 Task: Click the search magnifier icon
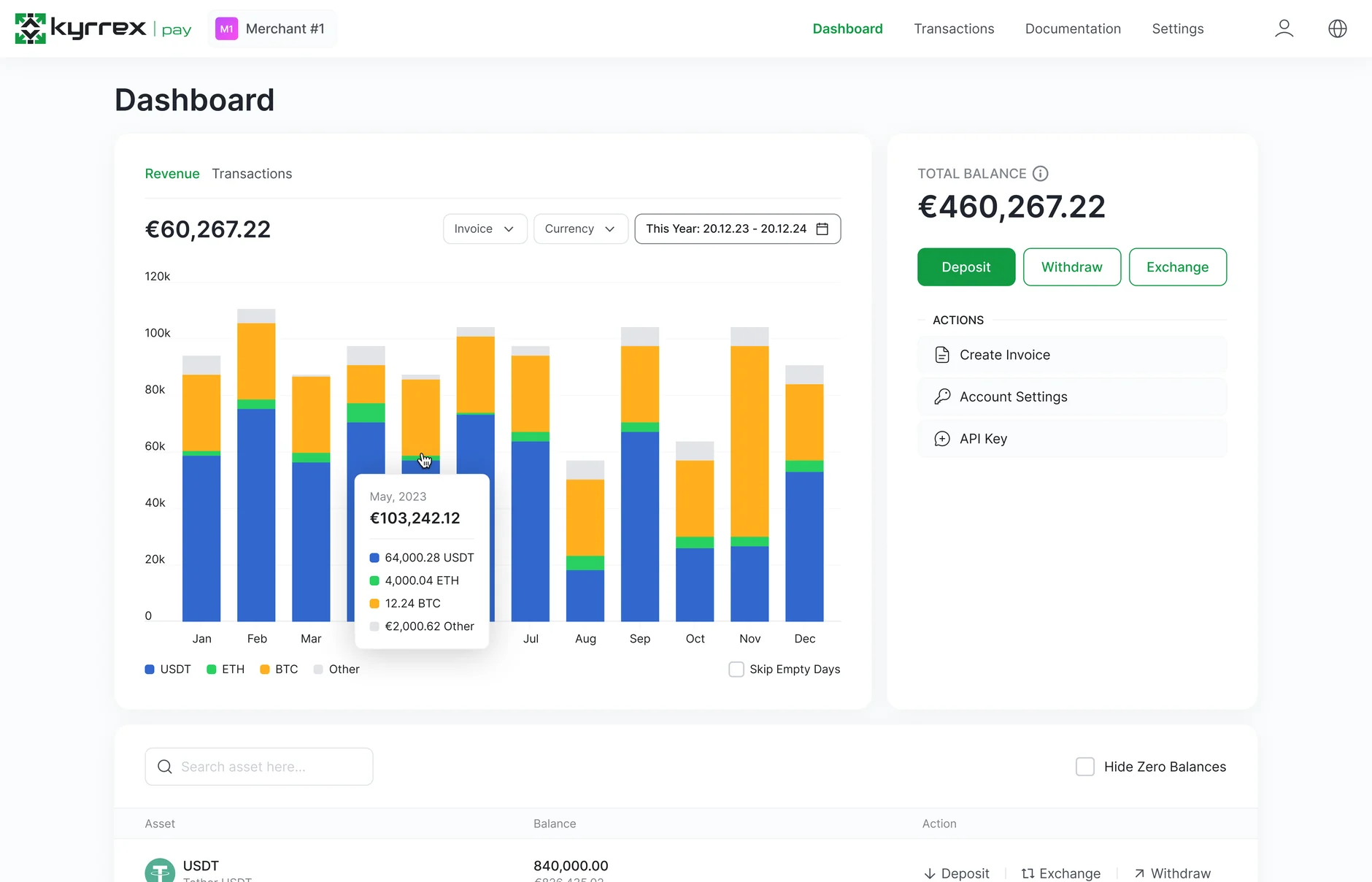pos(165,767)
